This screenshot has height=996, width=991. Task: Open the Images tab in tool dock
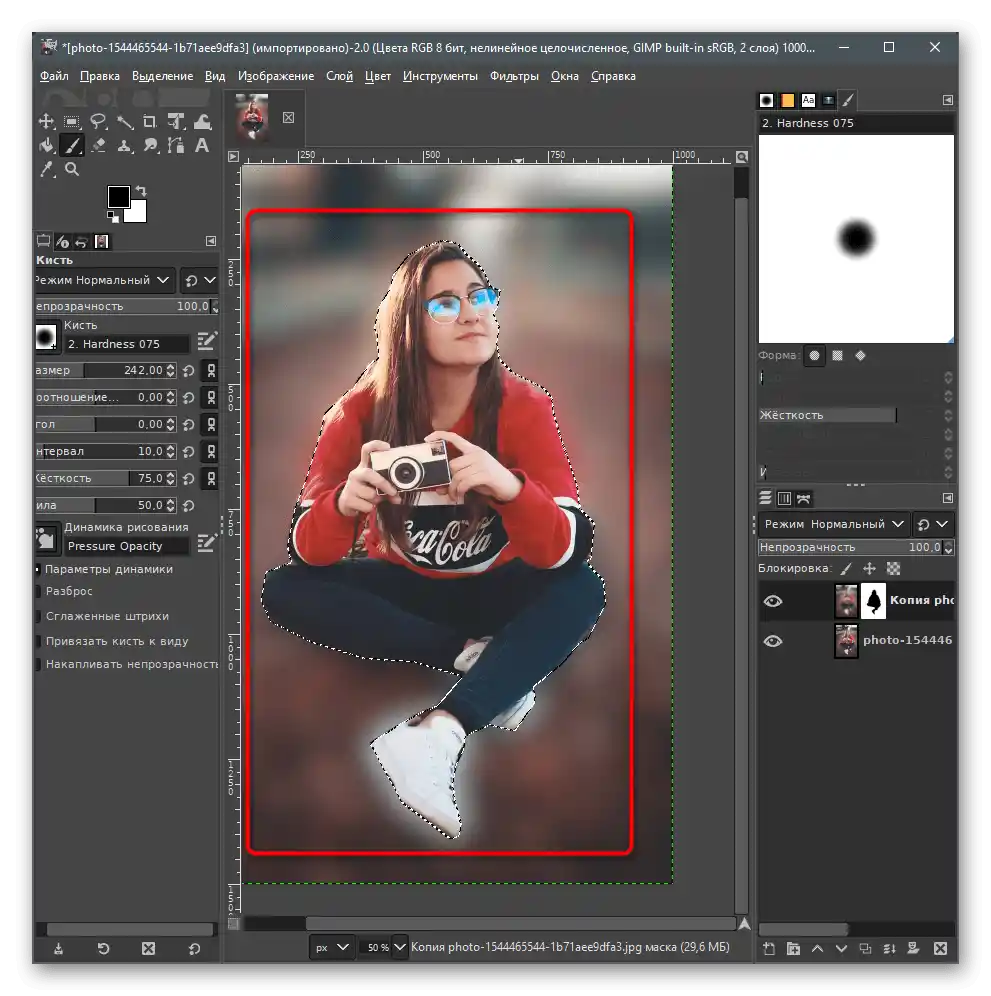102,241
